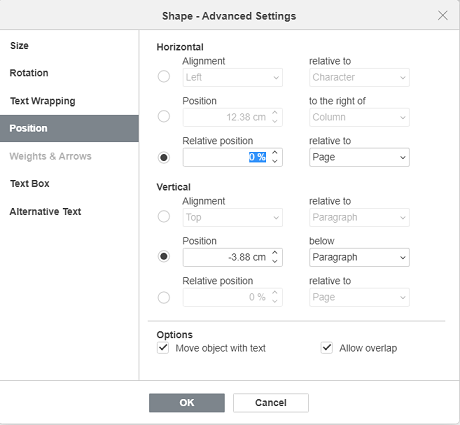Image resolution: width=460 pixels, height=425 pixels.
Task: Increase vertical Position value using up arrow
Action: [x=275, y=253]
